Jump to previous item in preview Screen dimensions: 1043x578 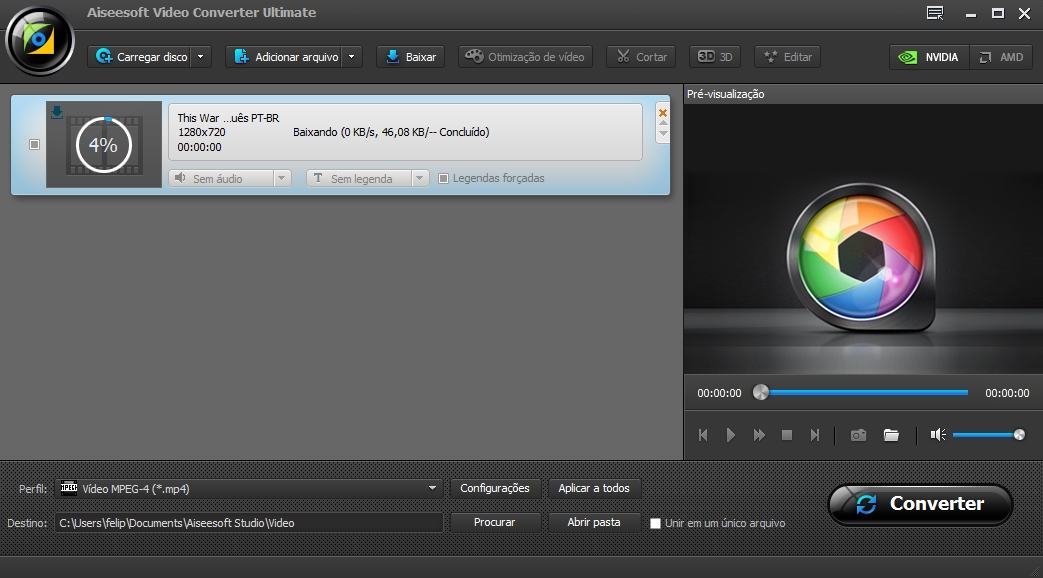click(703, 435)
